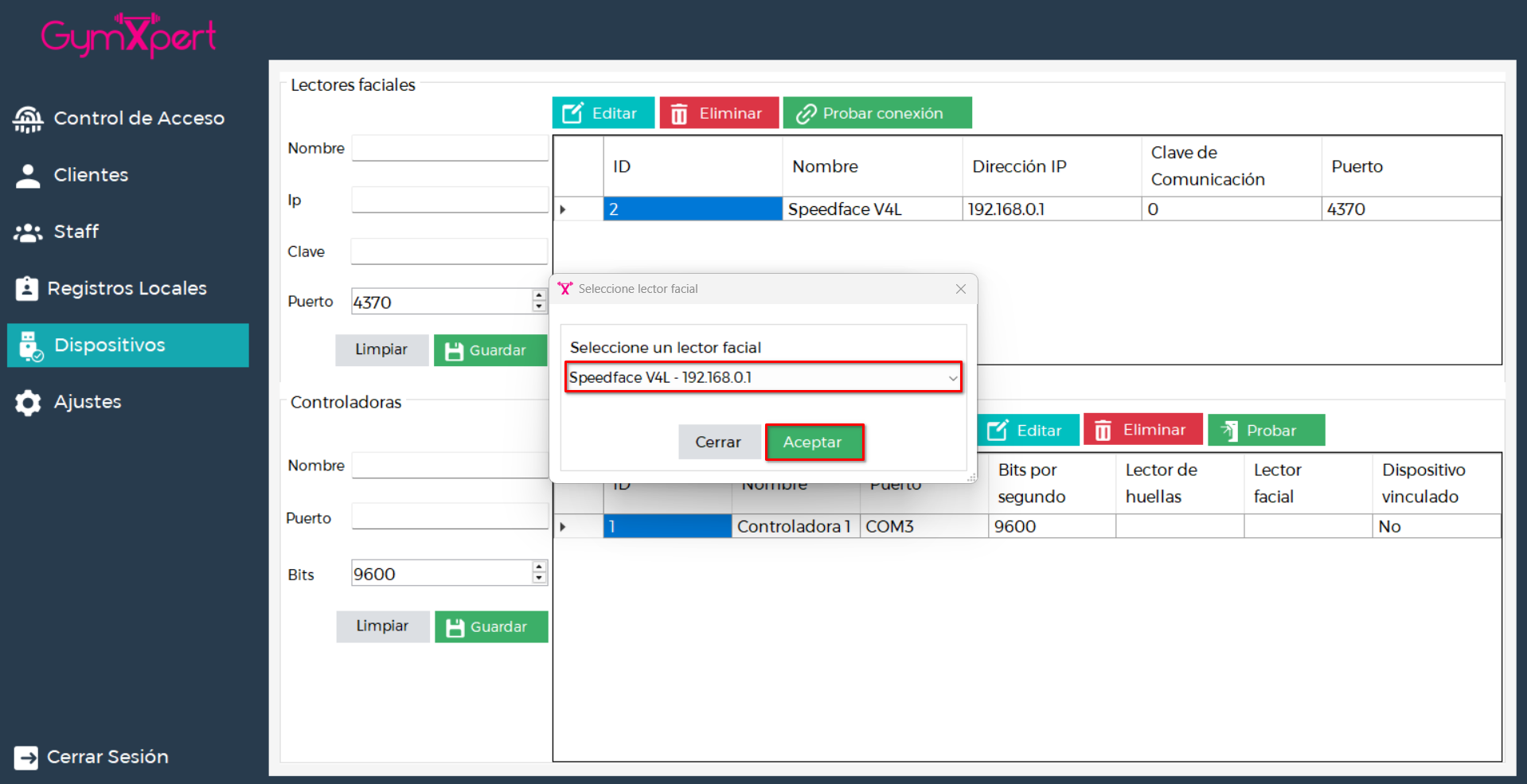The image size is (1527, 784).
Task: Click the Registros Locales badge icon
Action: point(27,288)
